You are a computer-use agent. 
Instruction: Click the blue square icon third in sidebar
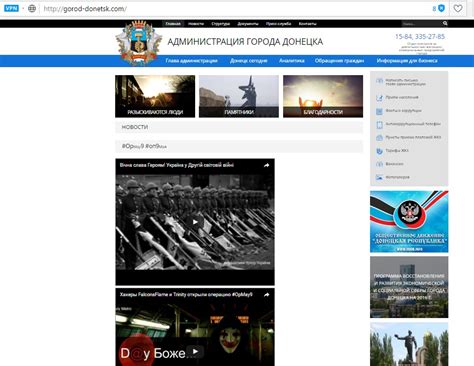(379, 111)
